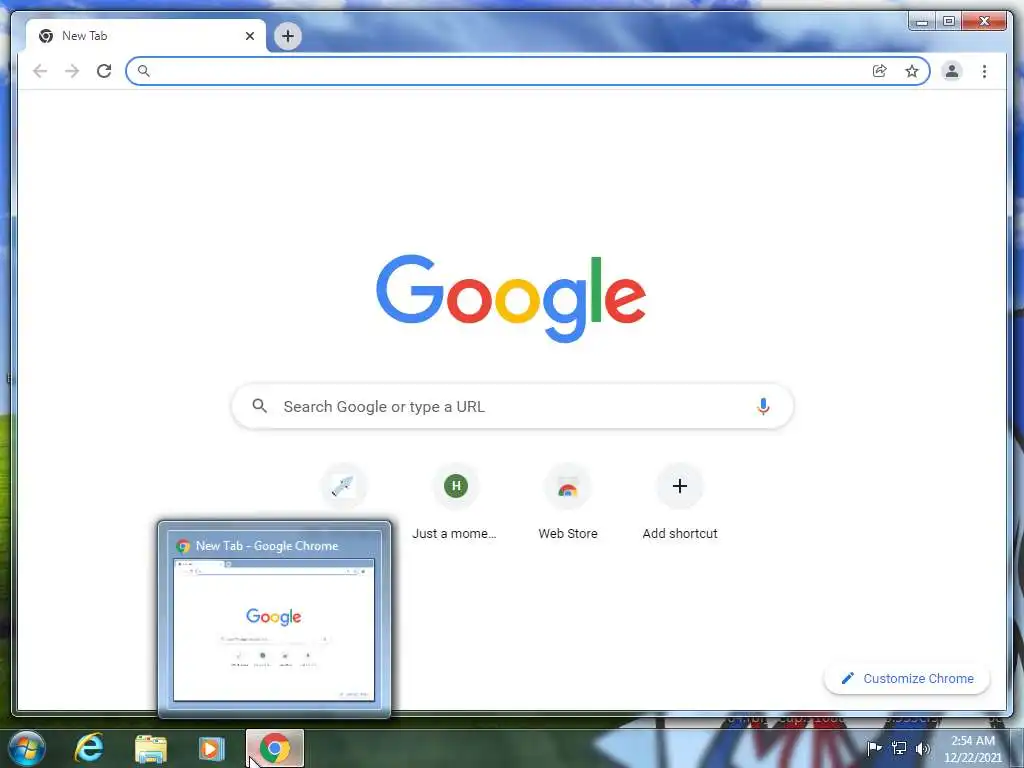Click the browser Forward arrow

click(72, 71)
